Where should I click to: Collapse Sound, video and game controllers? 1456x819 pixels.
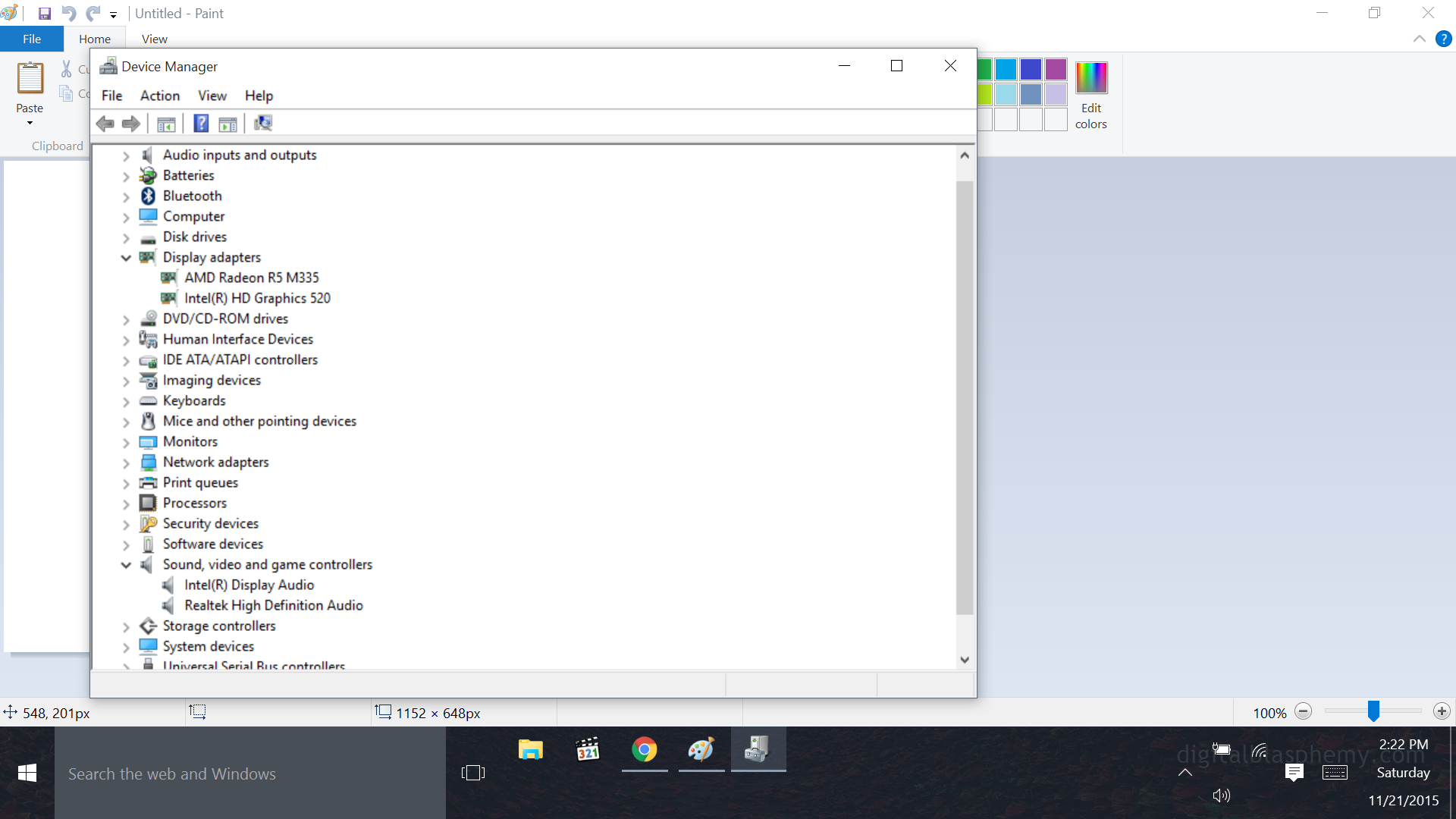[x=126, y=565]
